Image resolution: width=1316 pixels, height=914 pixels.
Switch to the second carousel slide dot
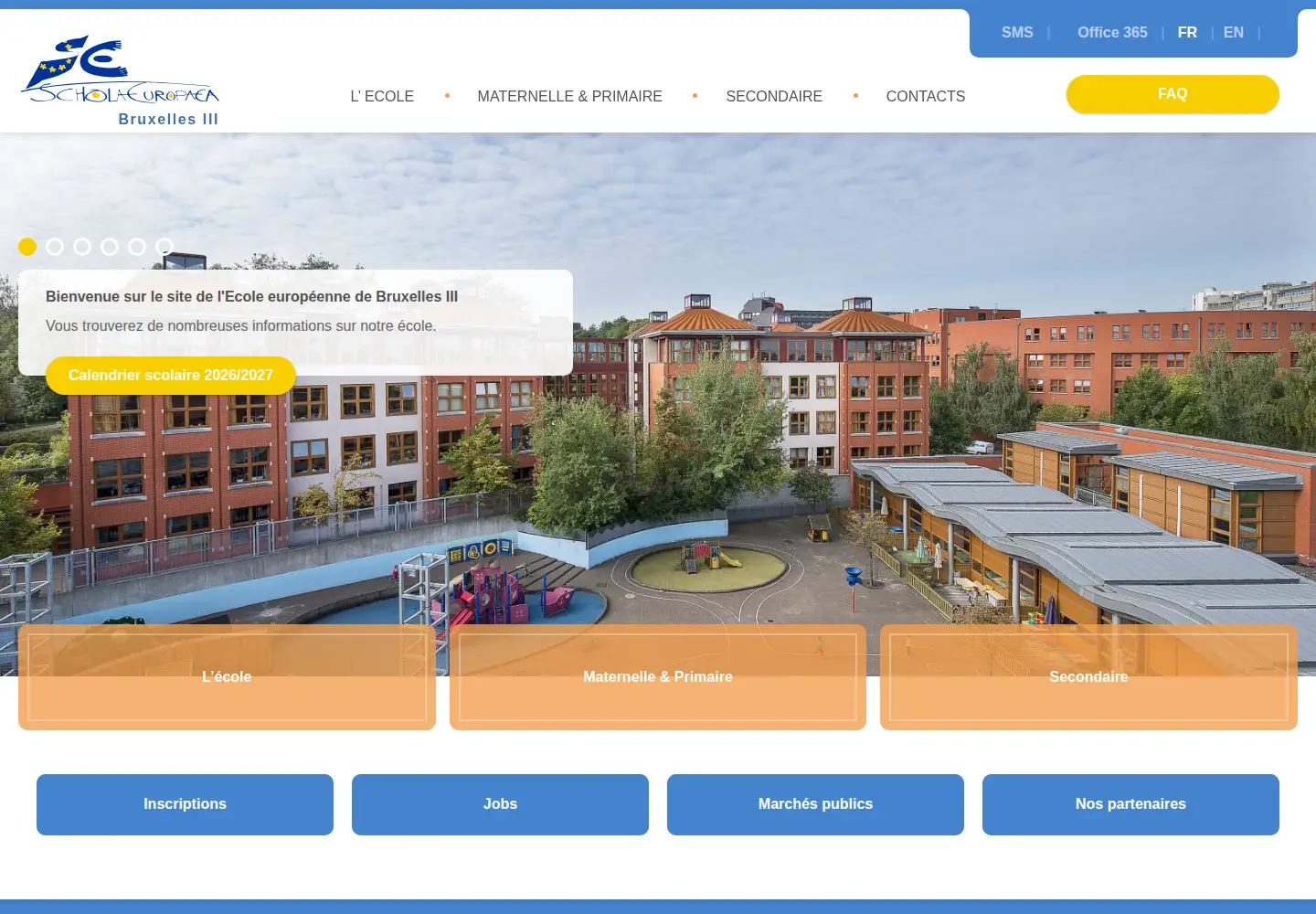pos(55,247)
